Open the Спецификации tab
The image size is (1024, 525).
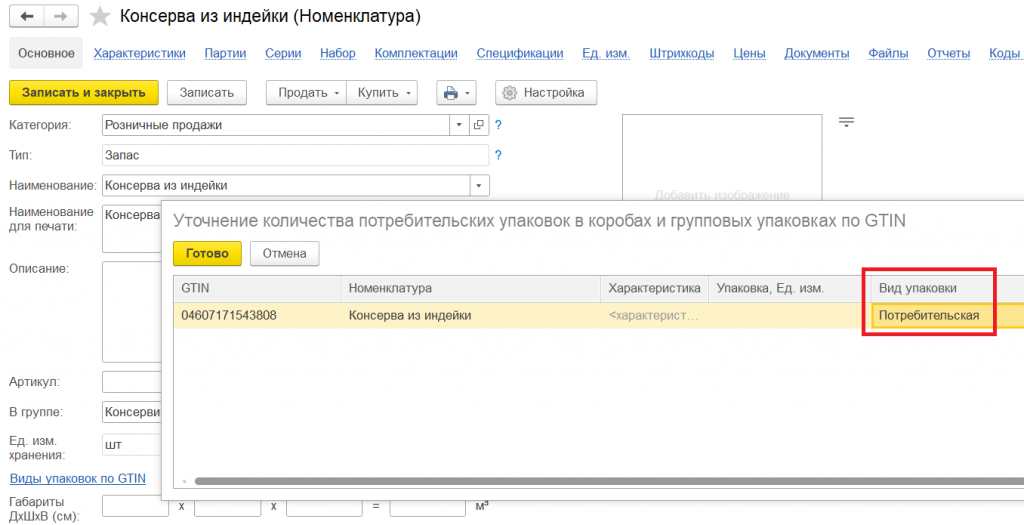(x=520, y=54)
